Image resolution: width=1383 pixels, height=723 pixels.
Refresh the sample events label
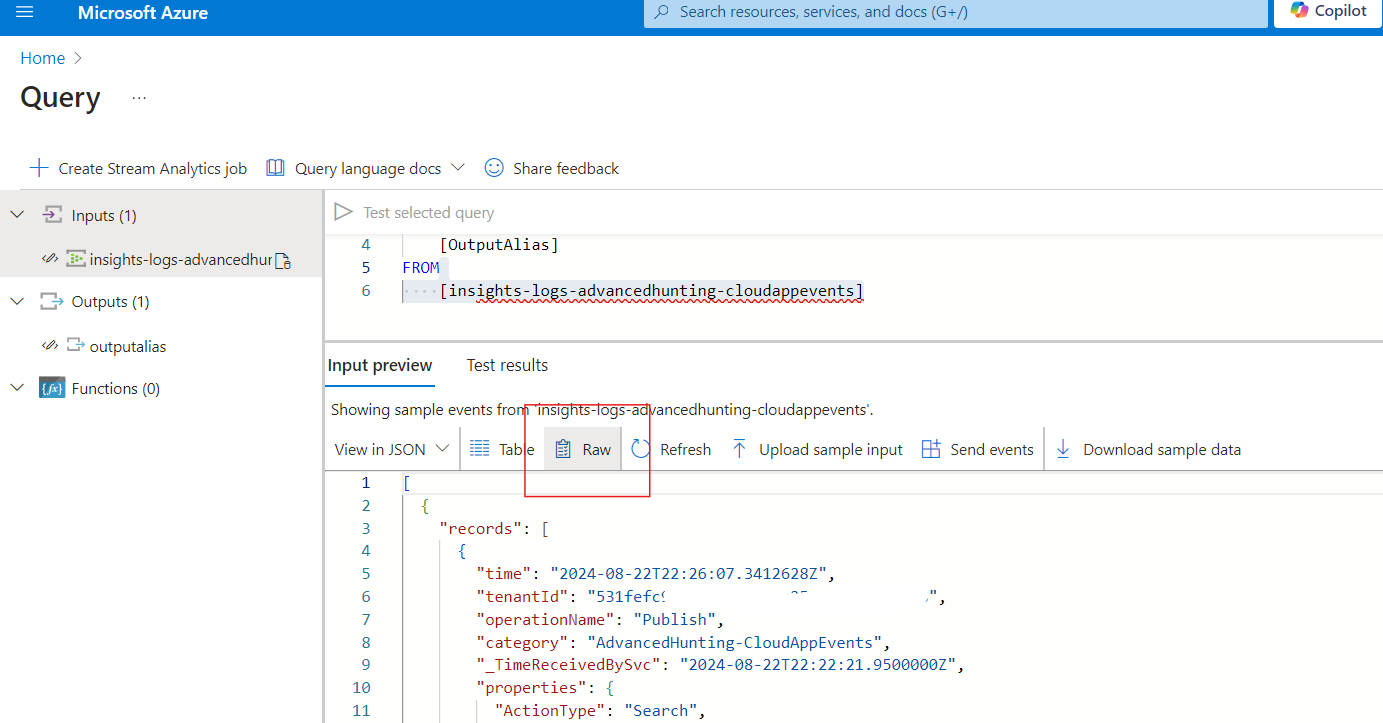[685, 450]
